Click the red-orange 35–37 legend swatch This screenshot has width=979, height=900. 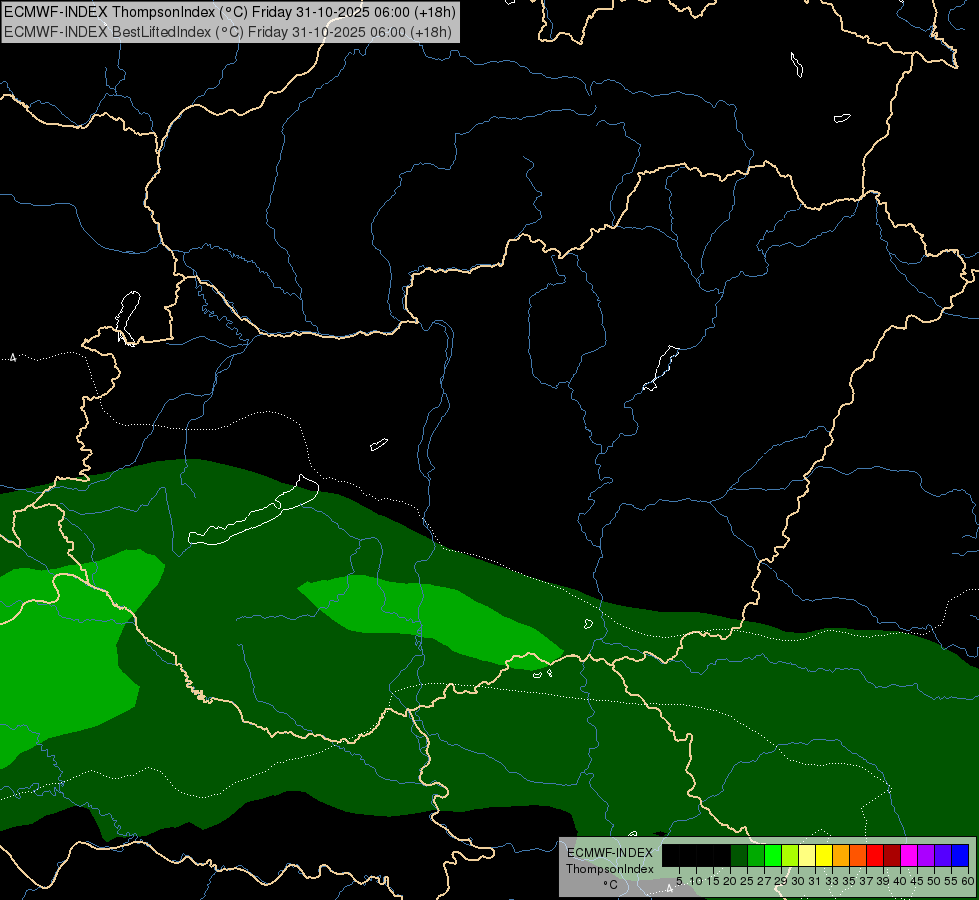coord(859,855)
